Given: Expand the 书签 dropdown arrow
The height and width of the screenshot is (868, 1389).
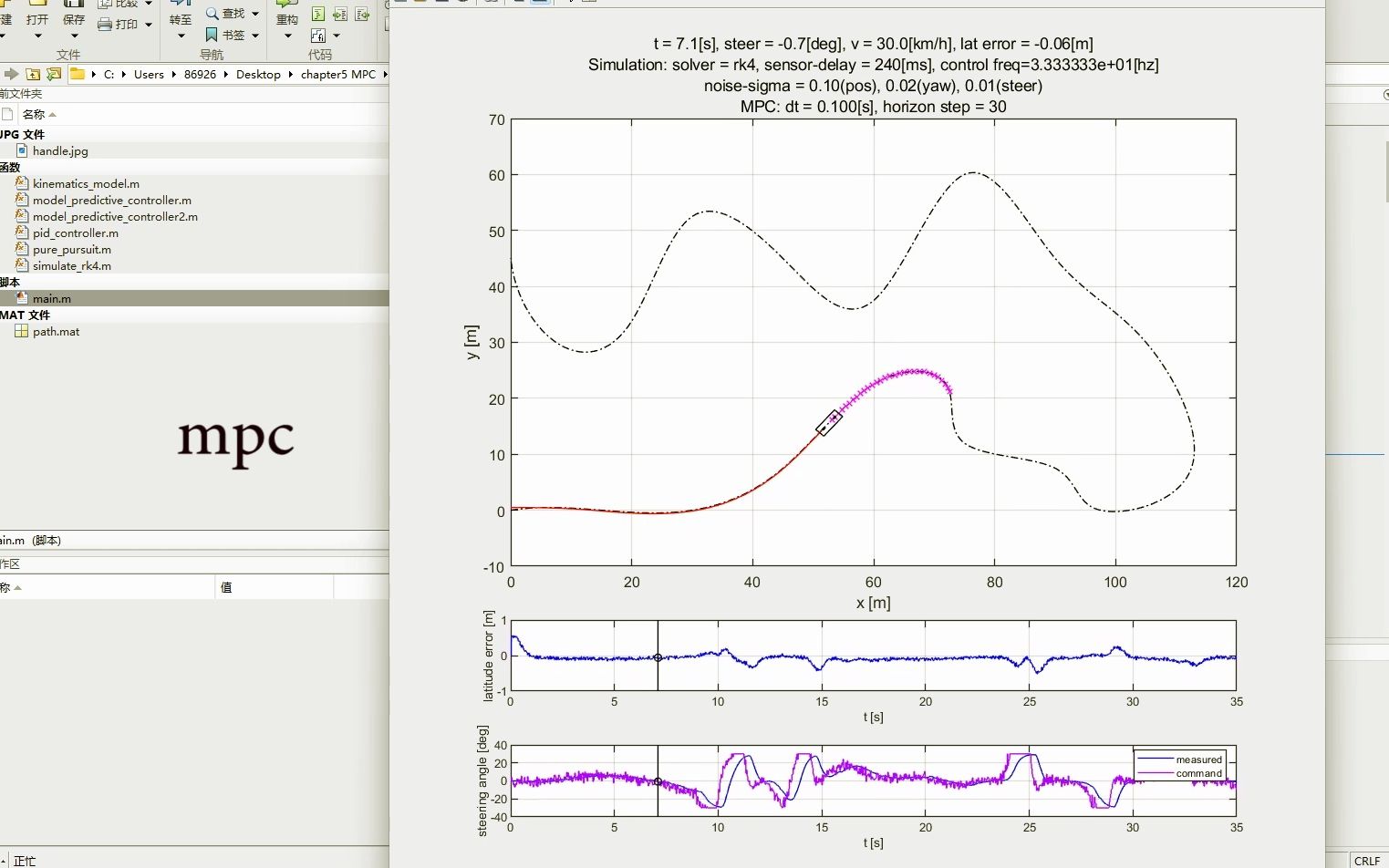Looking at the screenshot, I should tap(255, 35).
